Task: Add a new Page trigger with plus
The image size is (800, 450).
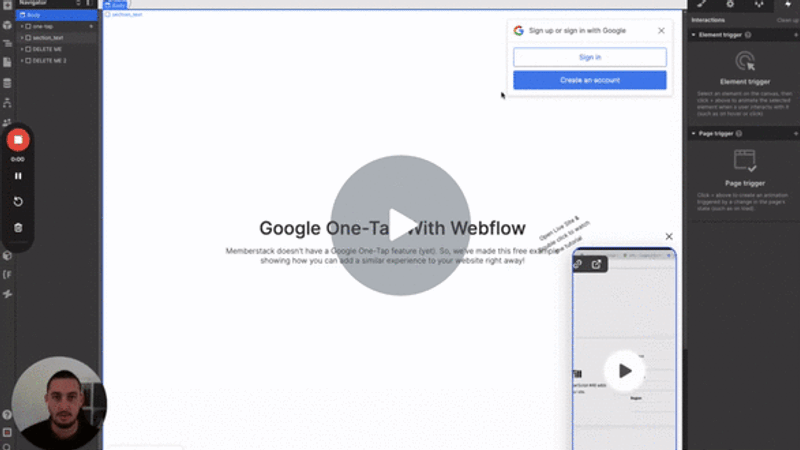Action: click(x=796, y=133)
